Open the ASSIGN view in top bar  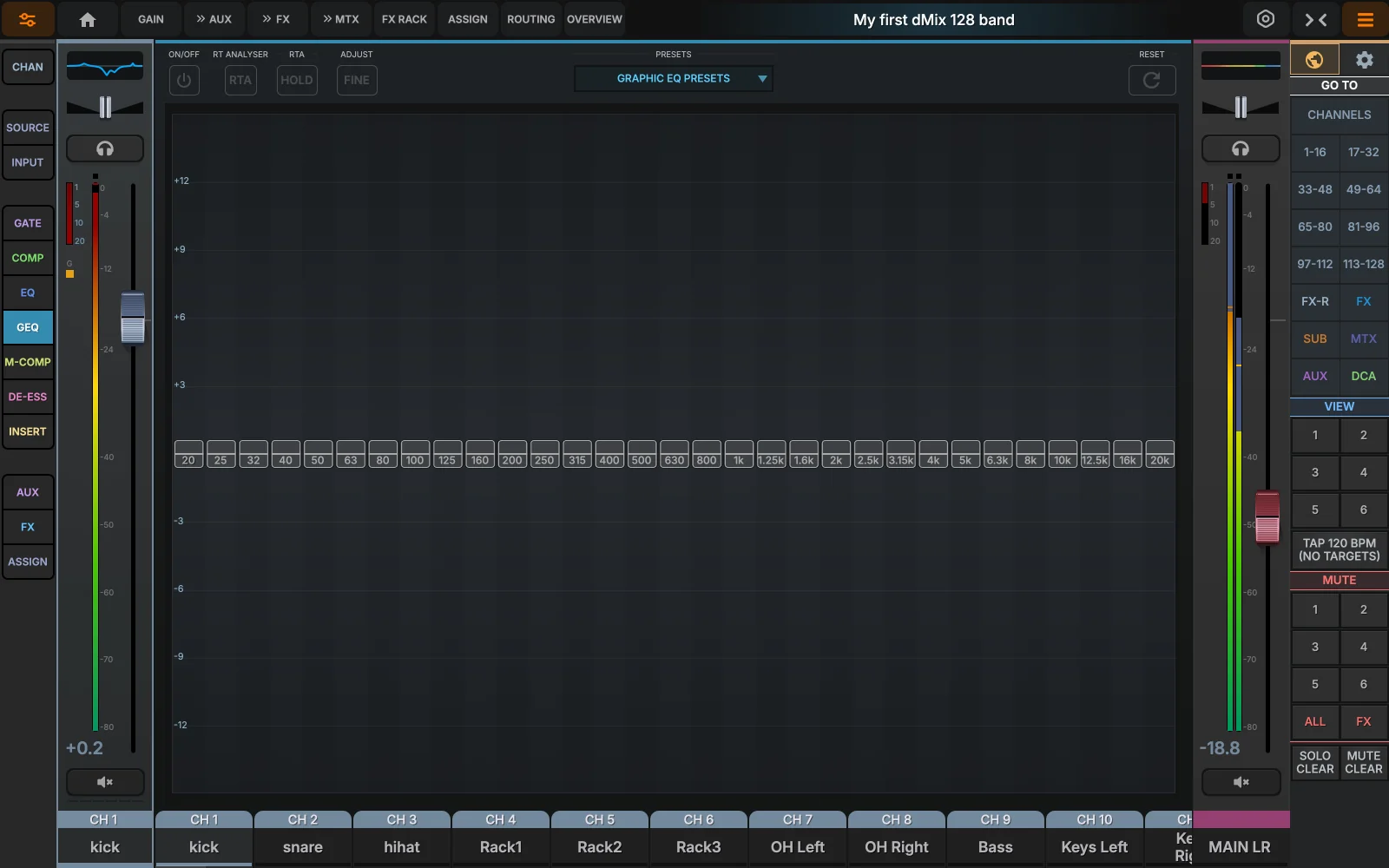(468, 19)
